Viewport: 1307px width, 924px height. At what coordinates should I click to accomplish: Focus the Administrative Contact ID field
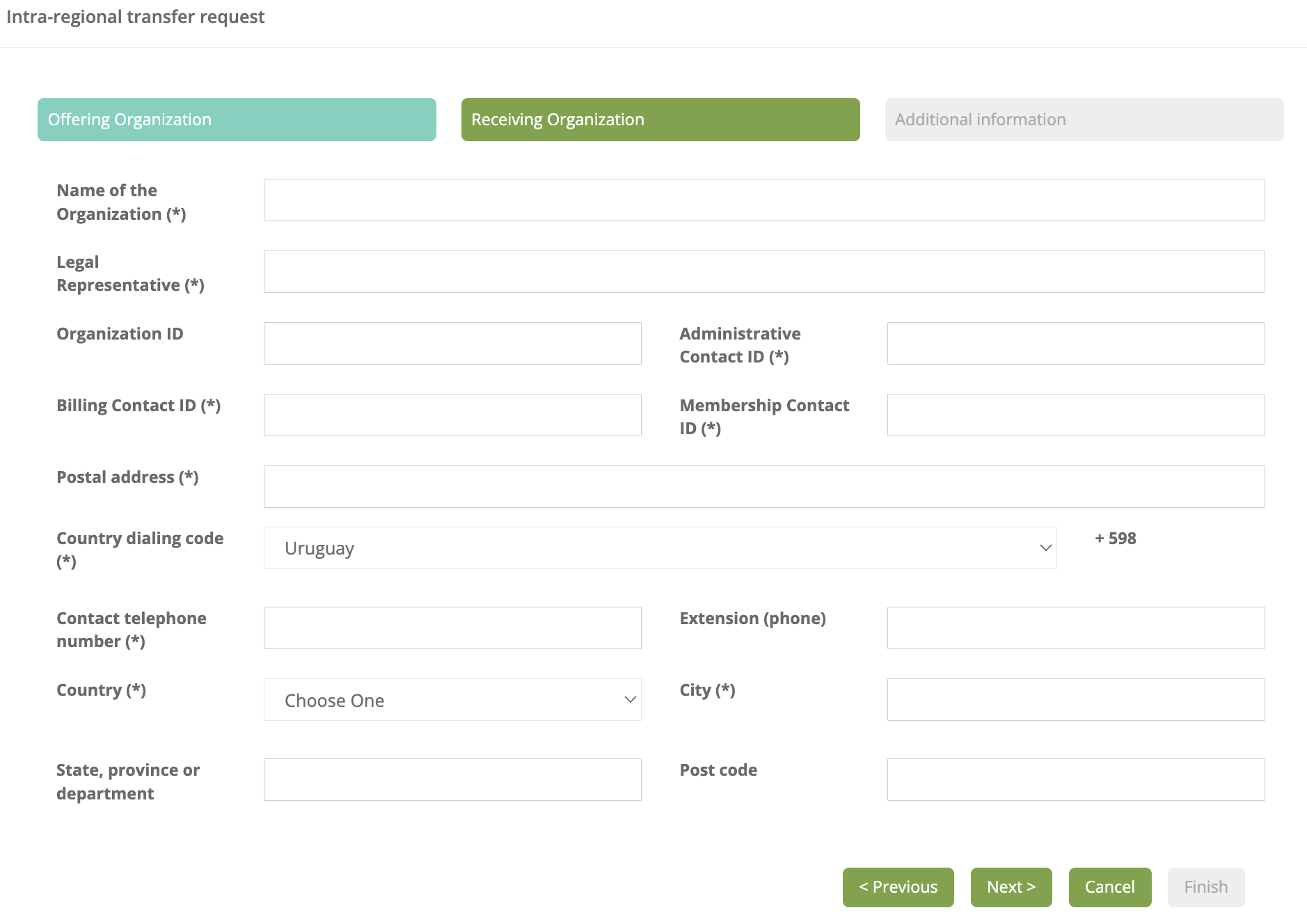[x=1075, y=344]
